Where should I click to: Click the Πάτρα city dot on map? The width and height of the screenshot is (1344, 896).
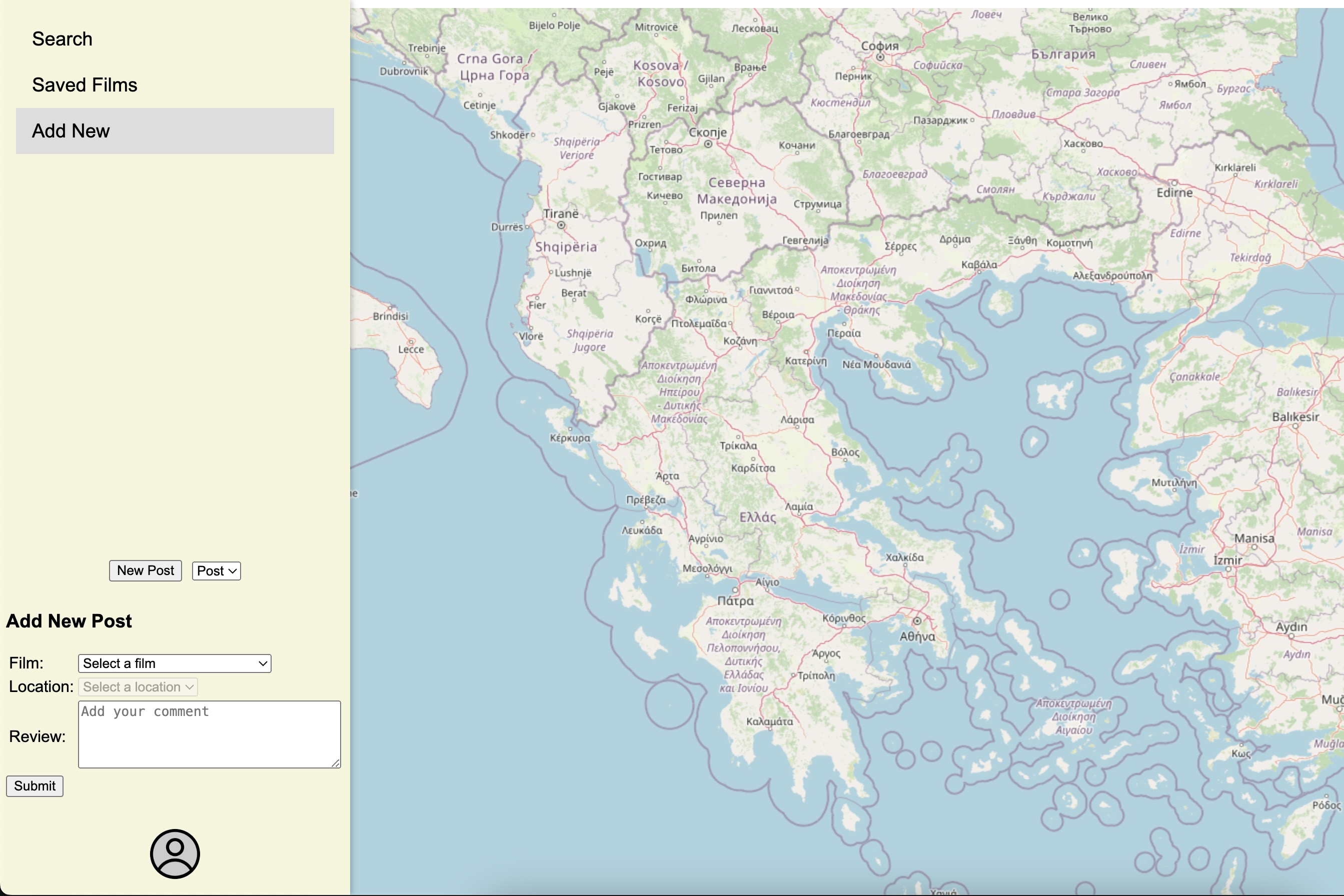tap(735, 589)
